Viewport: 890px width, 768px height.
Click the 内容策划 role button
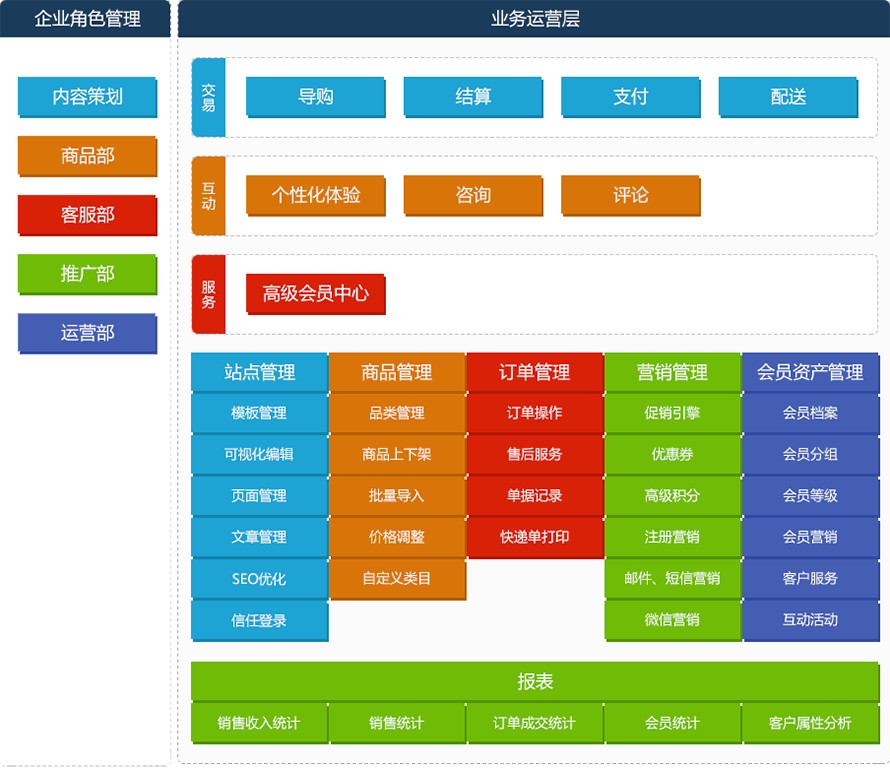coord(87,97)
